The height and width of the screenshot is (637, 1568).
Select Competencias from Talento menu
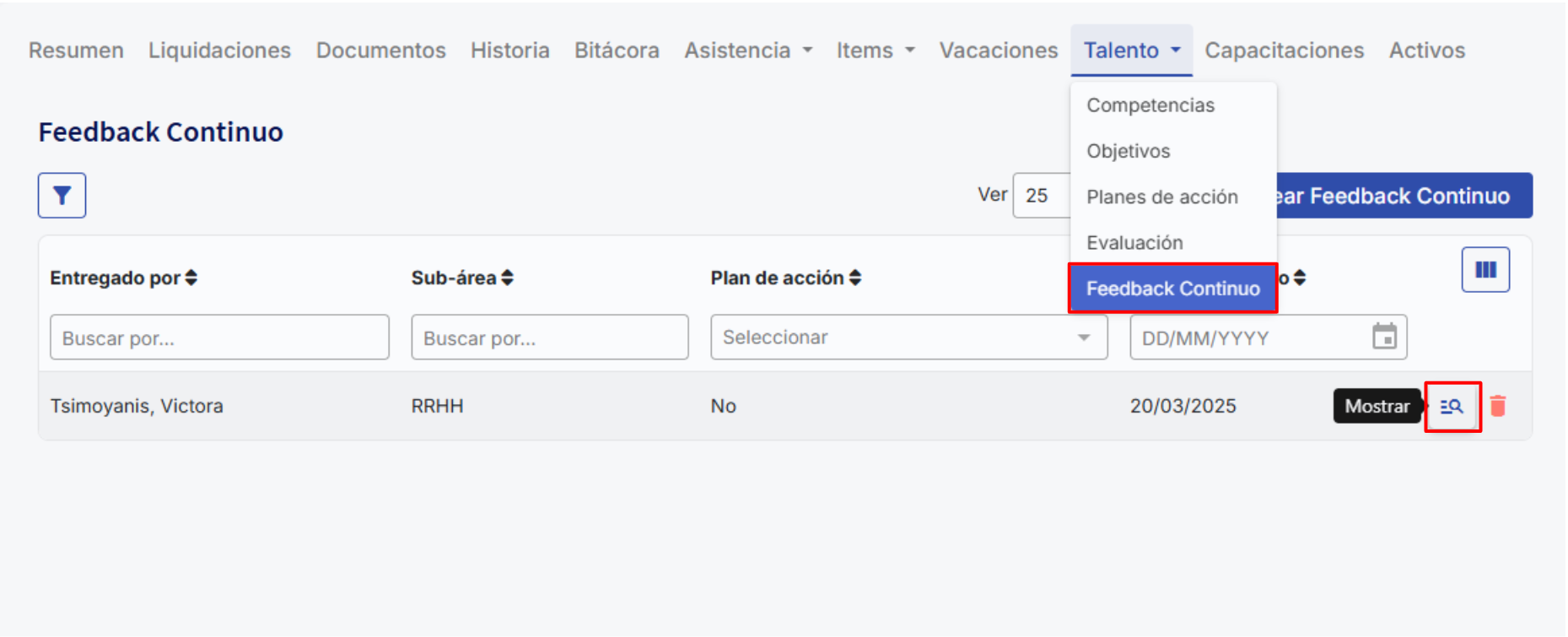click(x=1150, y=105)
